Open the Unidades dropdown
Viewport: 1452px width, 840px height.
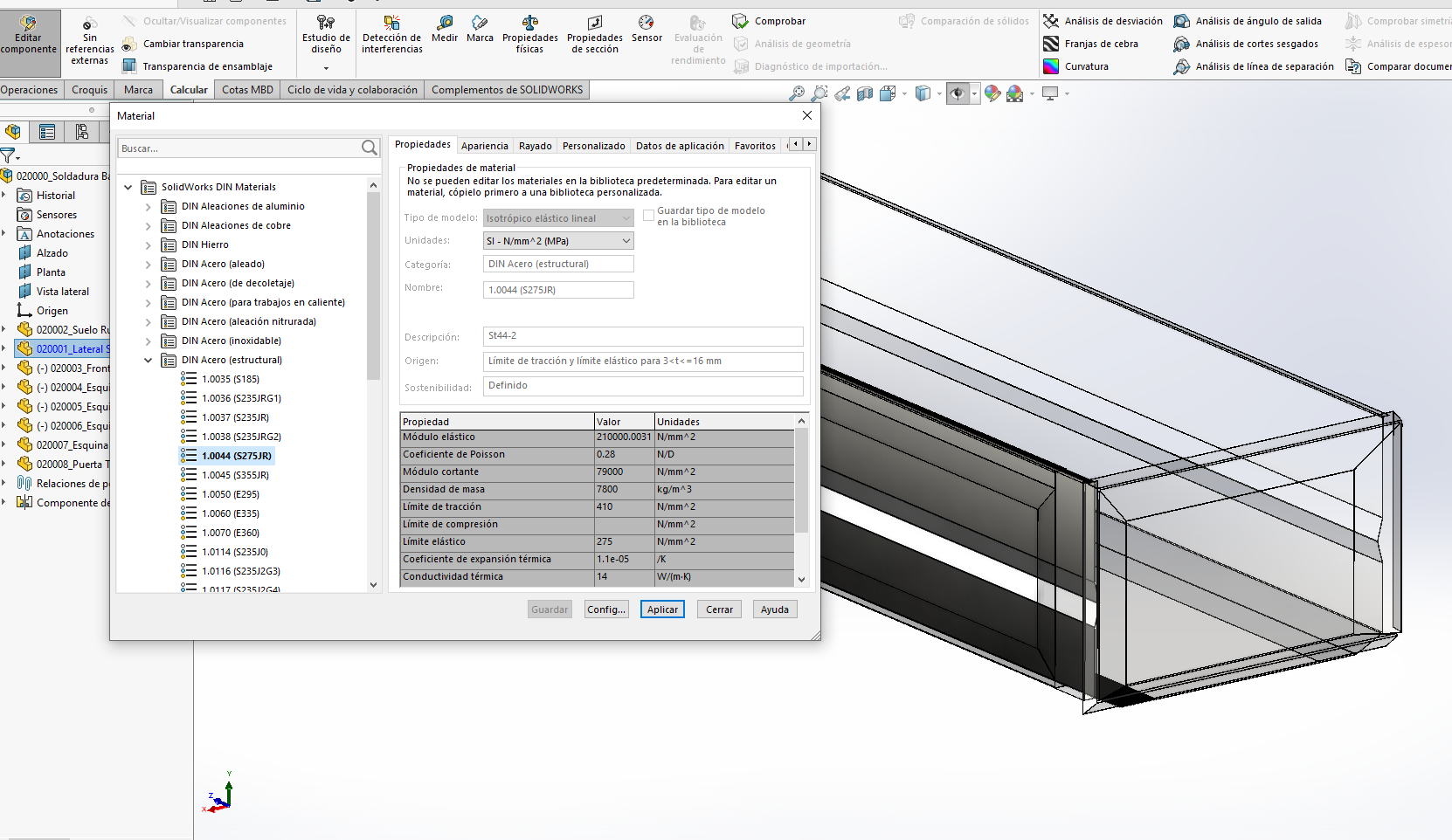click(558, 241)
